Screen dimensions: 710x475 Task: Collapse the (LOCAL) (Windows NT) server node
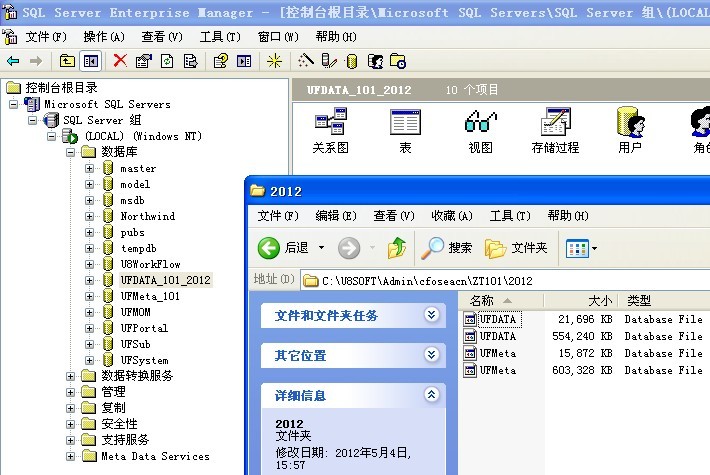tap(51, 136)
